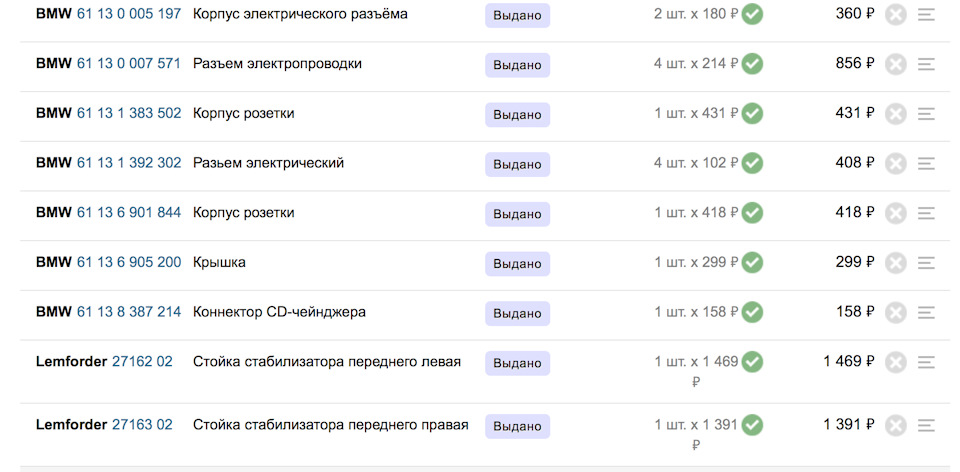The height and width of the screenshot is (472, 960).
Task: Click green checkmark on 61 13 6 901 844 row
Action: pos(752,213)
